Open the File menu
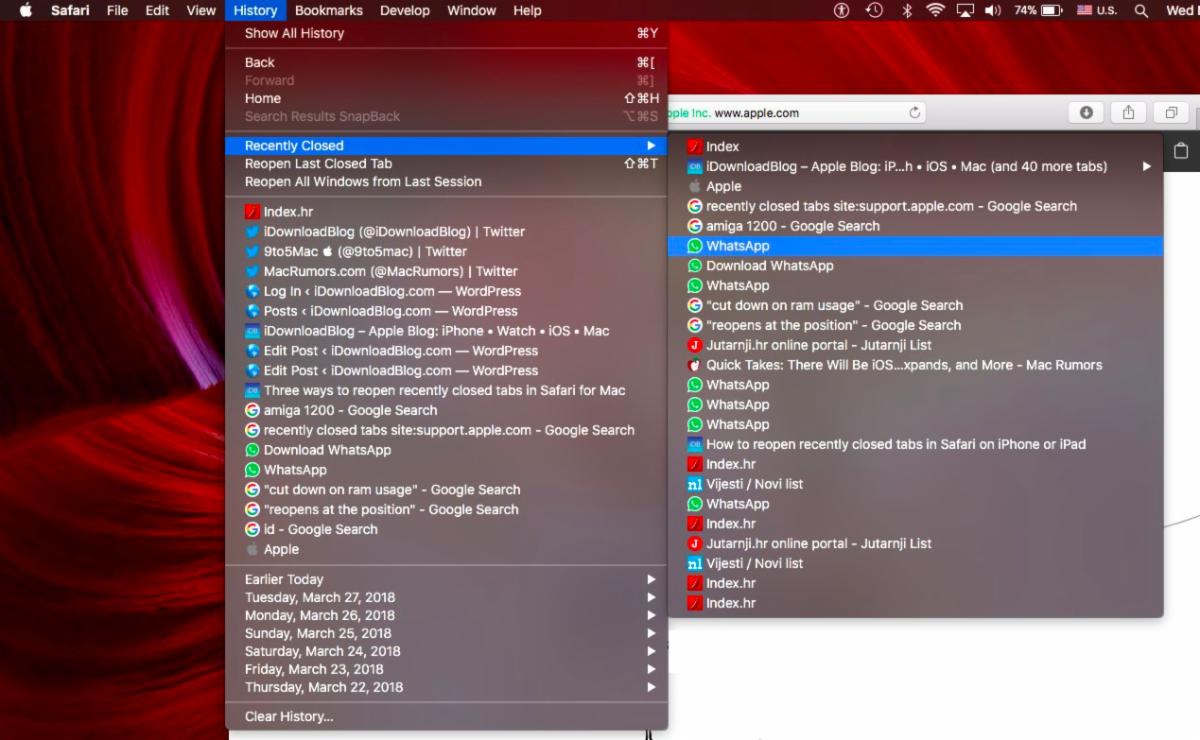 (x=117, y=10)
